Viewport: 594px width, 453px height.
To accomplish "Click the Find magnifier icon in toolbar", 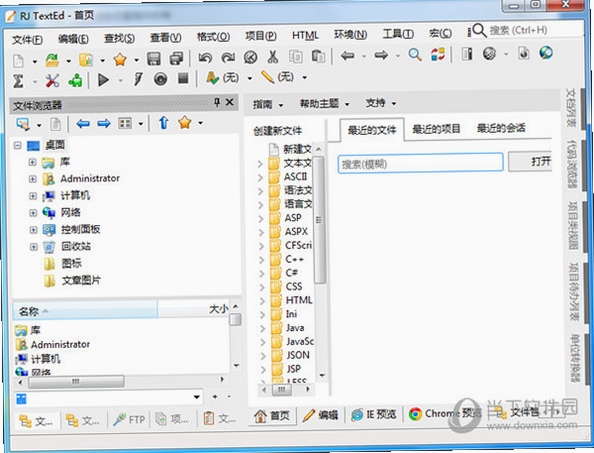I will tap(415, 55).
